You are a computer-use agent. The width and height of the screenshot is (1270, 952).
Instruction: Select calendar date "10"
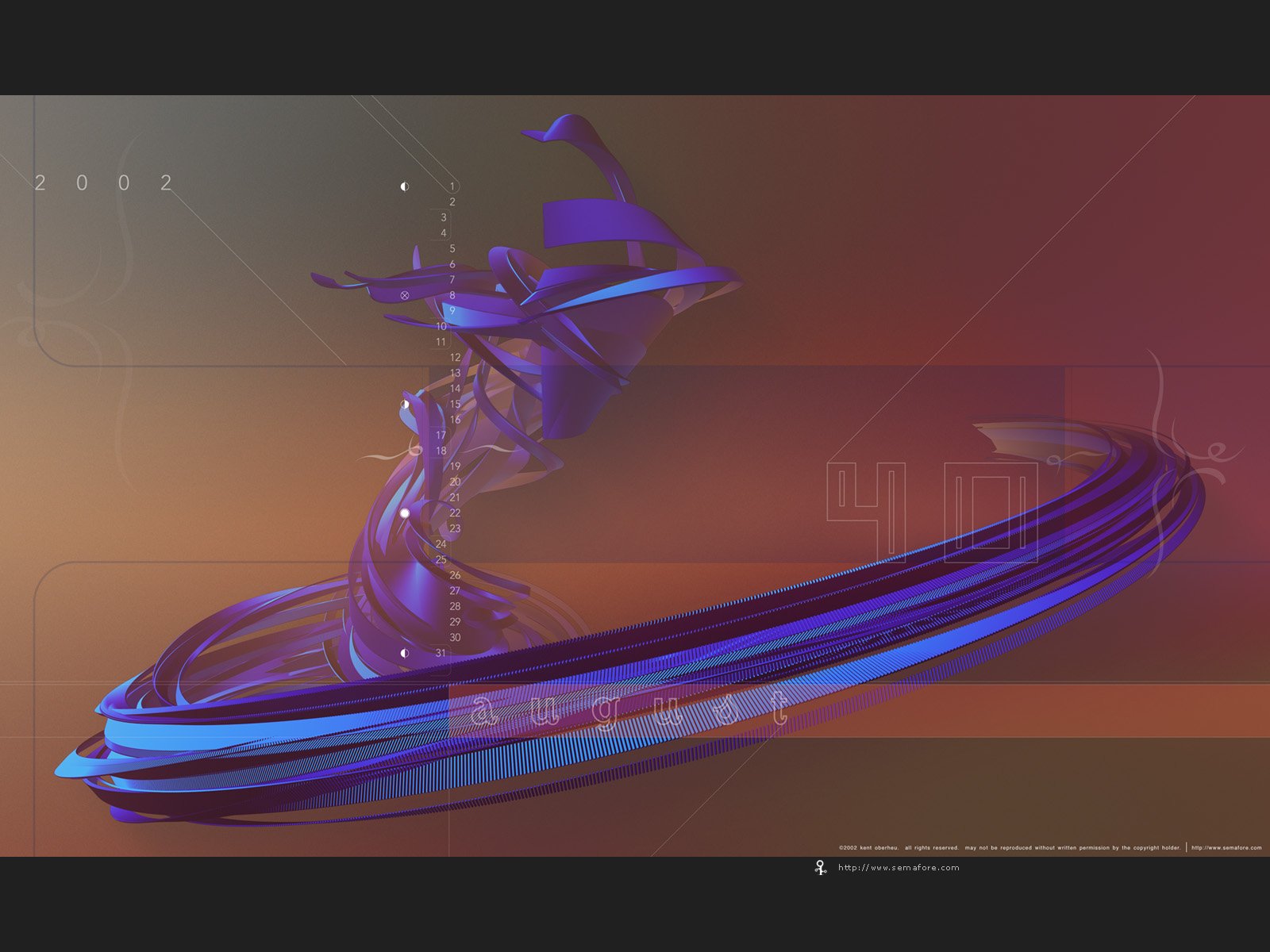pos(441,326)
